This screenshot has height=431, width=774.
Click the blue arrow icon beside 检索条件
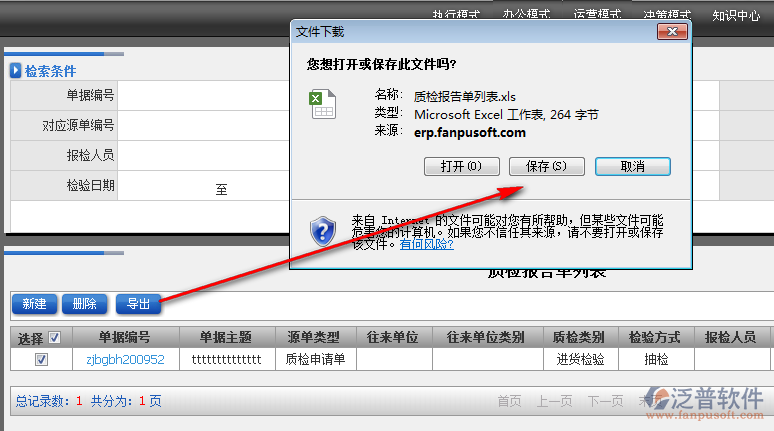point(15,71)
